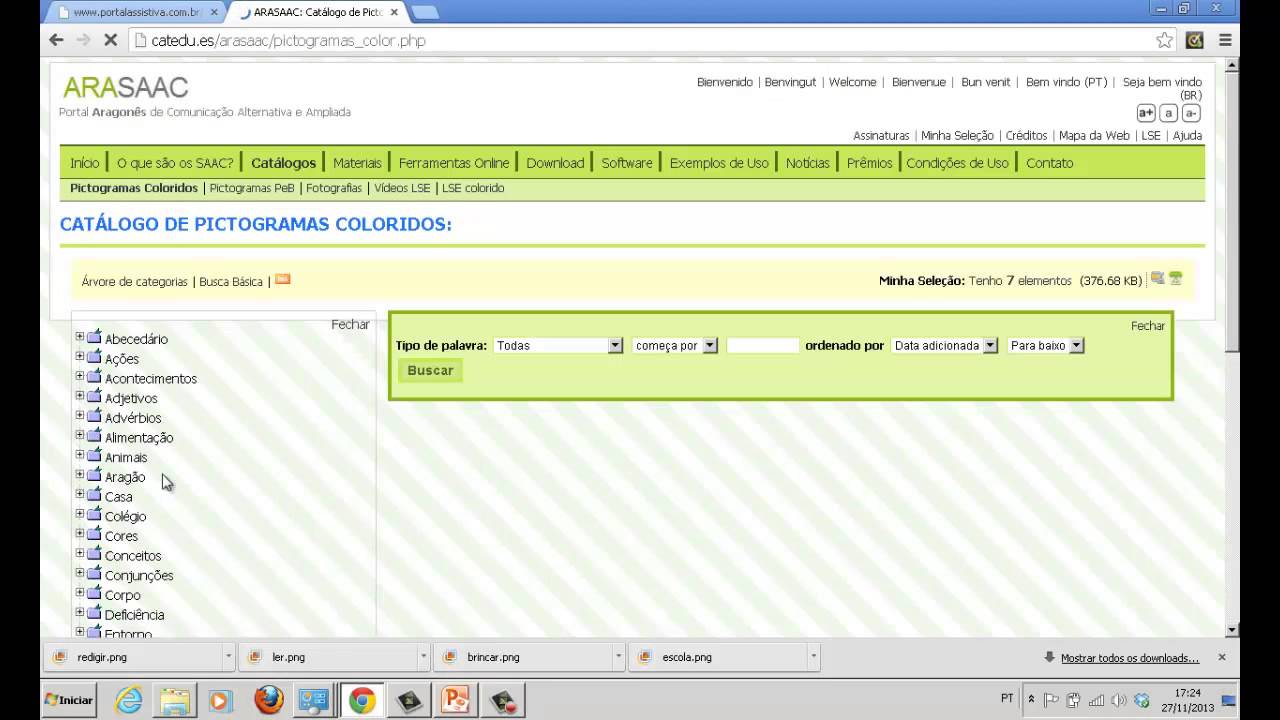1280x720 pixels.
Task: Expand the Abecedário category
Action: [x=80, y=336]
